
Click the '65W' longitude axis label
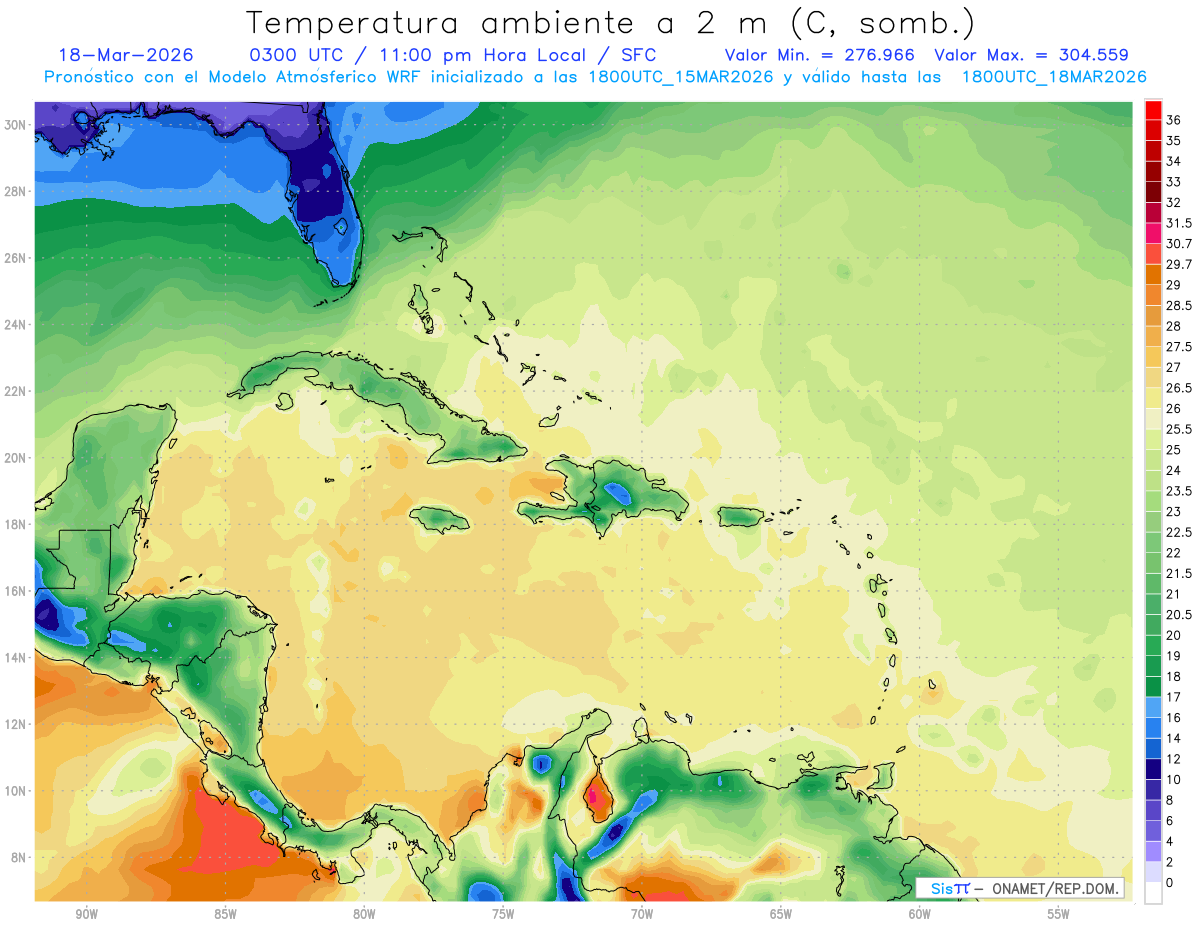781,914
